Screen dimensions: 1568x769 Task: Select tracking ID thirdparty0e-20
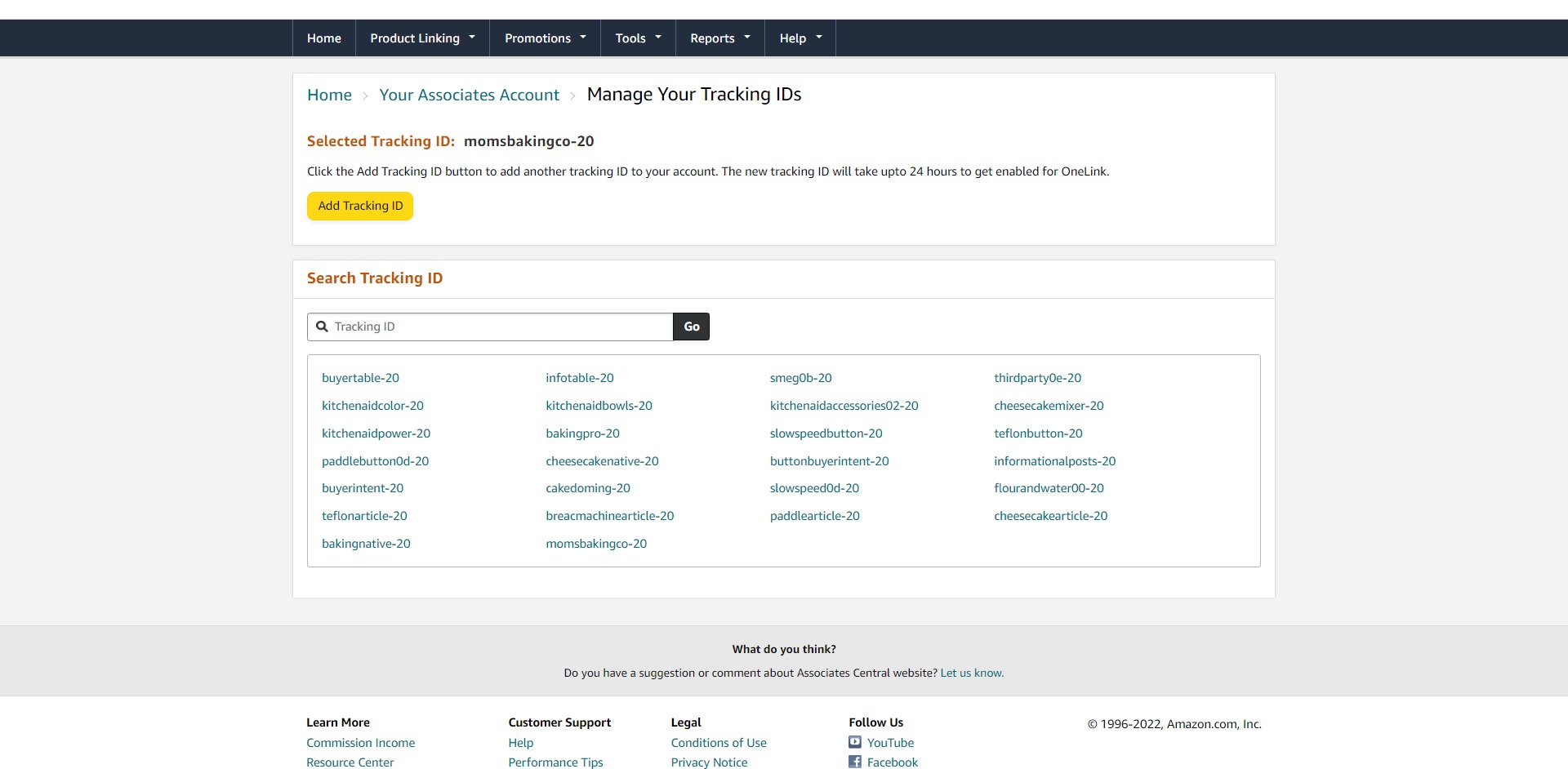coord(1037,378)
